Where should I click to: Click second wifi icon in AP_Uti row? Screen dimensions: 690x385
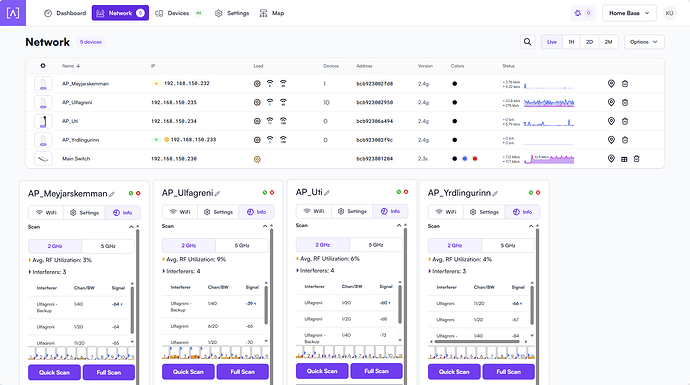283,121
